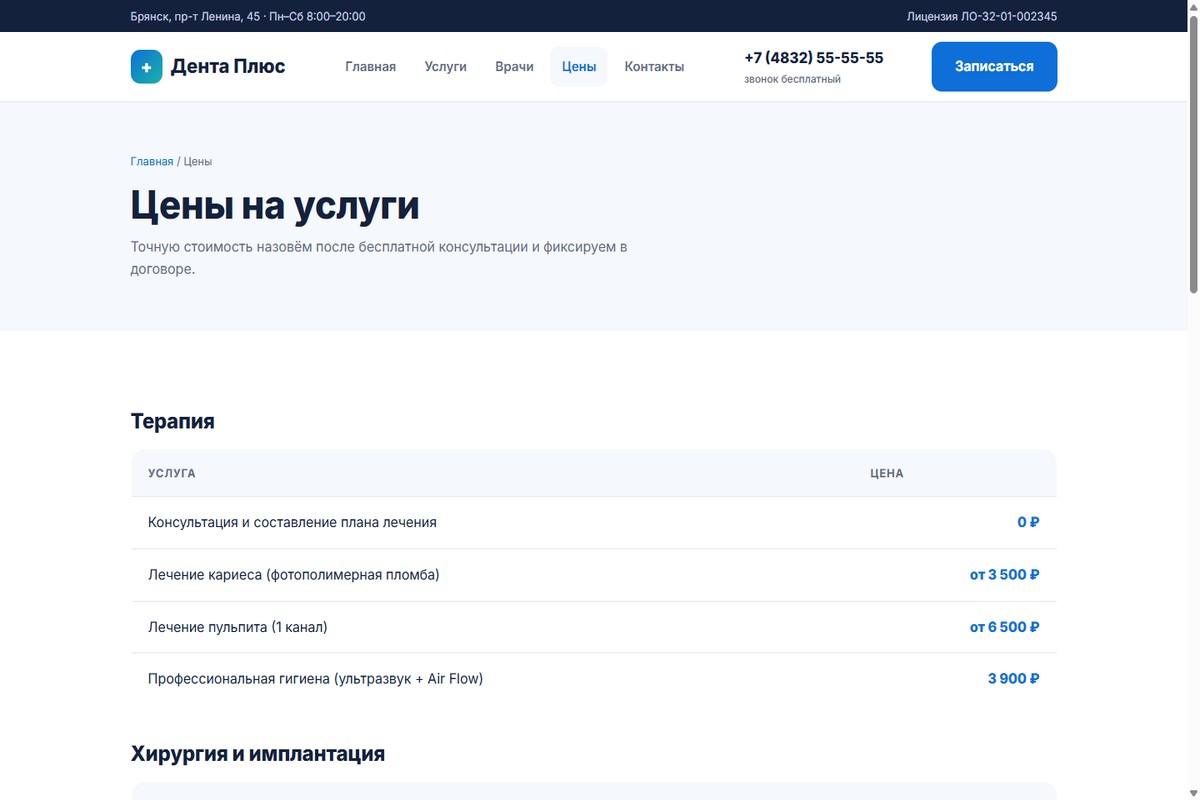
Task: Click the ЦЕНА column header
Action: click(887, 473)
